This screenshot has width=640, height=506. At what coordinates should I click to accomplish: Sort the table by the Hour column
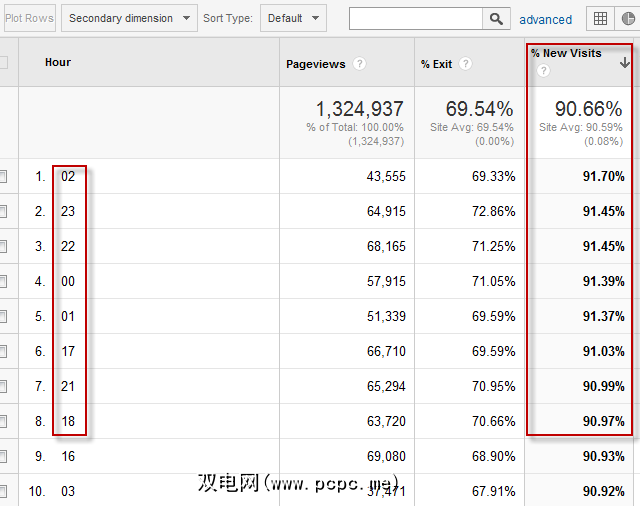click(58, 63)
